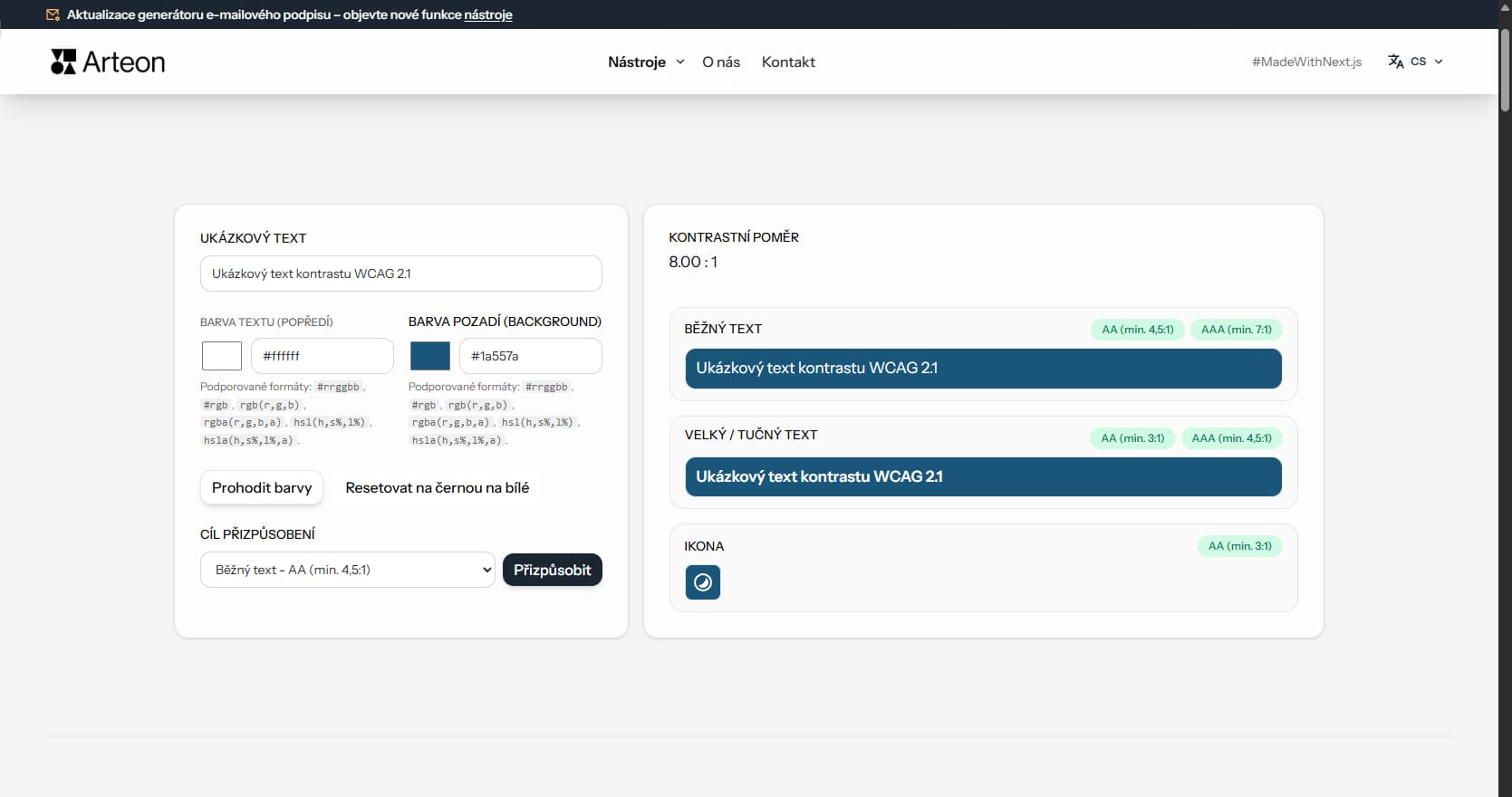Open the white text color swatch
This screenshot has width=1512, height=797.
[x=221, y=356]
